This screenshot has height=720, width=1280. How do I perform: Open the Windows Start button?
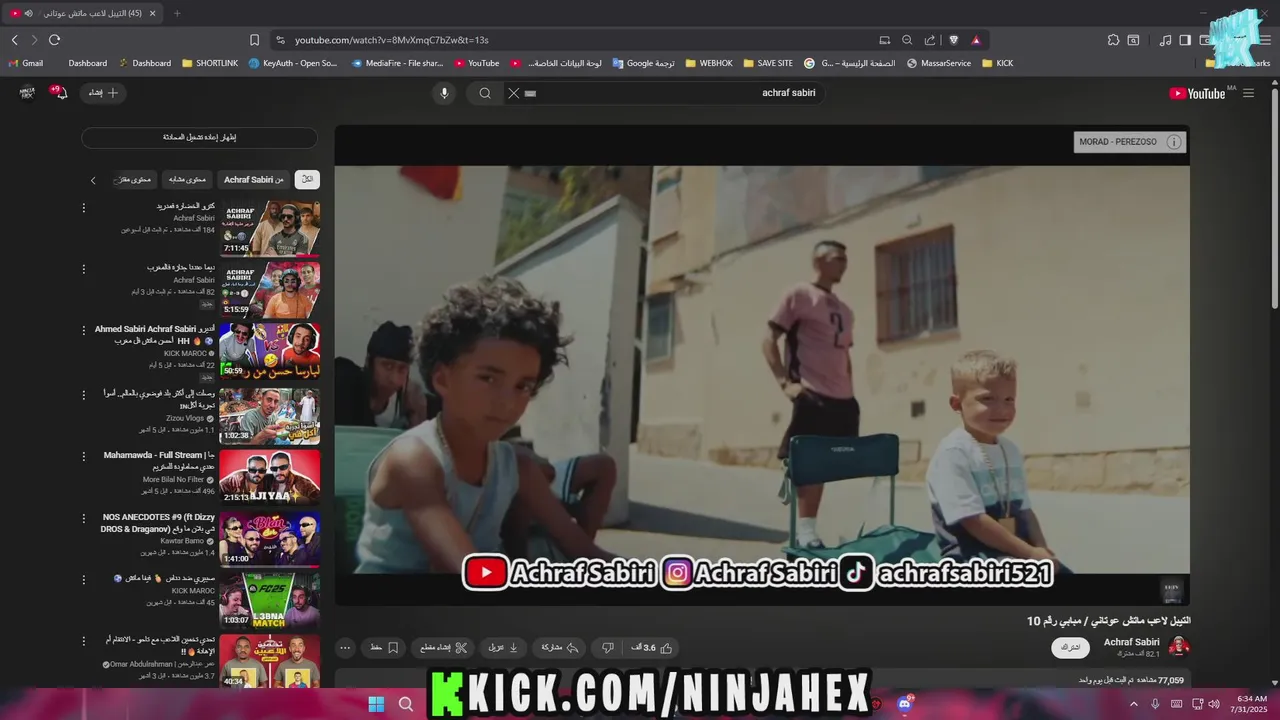pos(376,704)
